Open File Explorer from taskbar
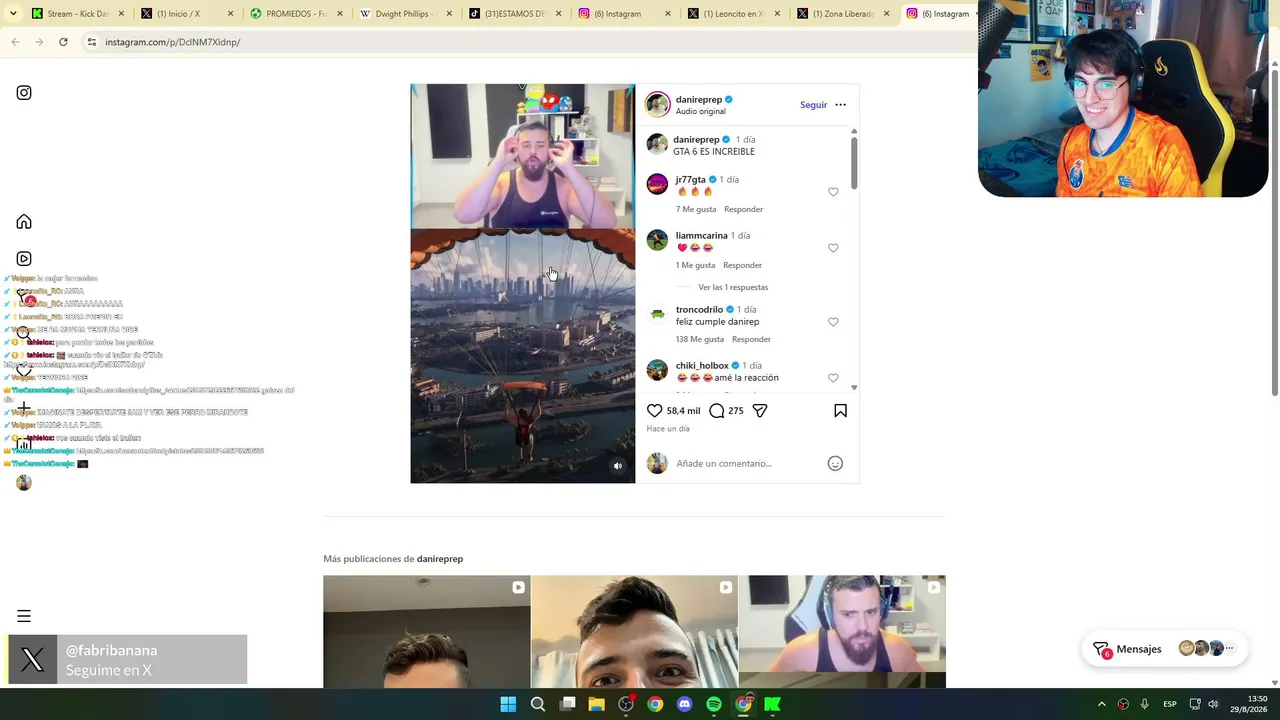1280x720 pixels. pyautogui.click(x=597, y=704)
